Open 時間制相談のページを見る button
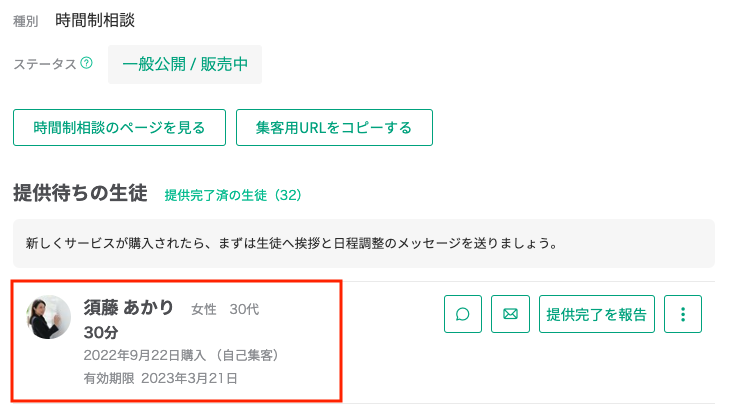The image size is (734, 416). 119,127
